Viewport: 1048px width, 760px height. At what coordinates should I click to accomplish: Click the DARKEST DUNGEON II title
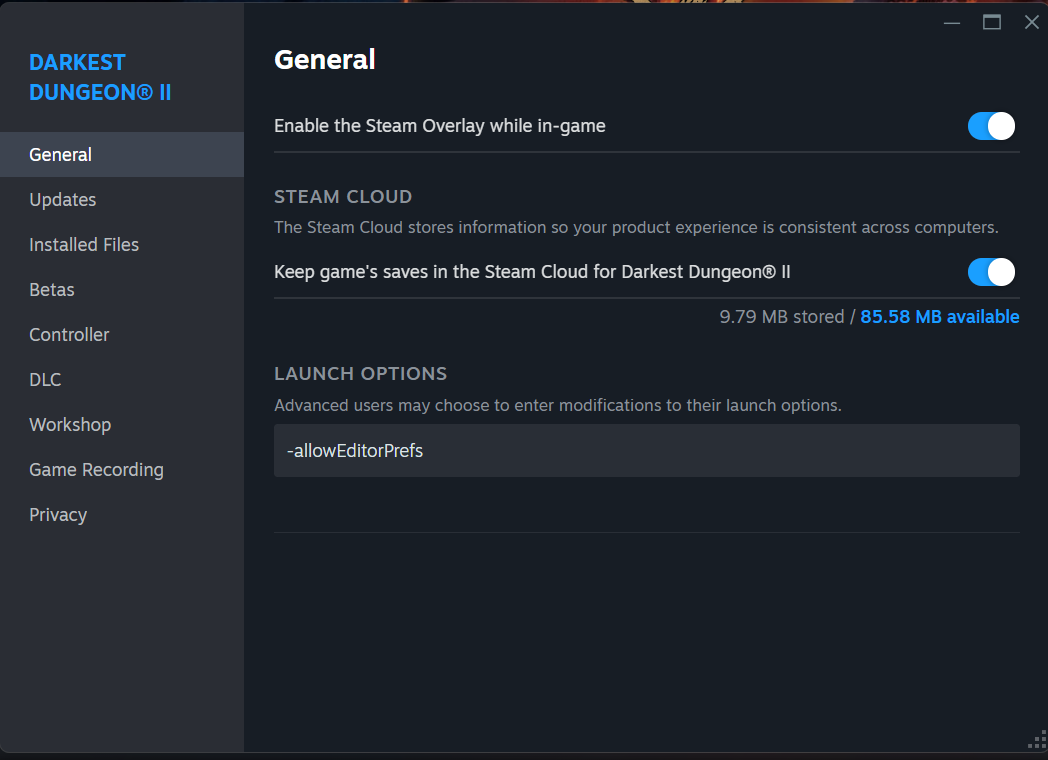[100, 77]
